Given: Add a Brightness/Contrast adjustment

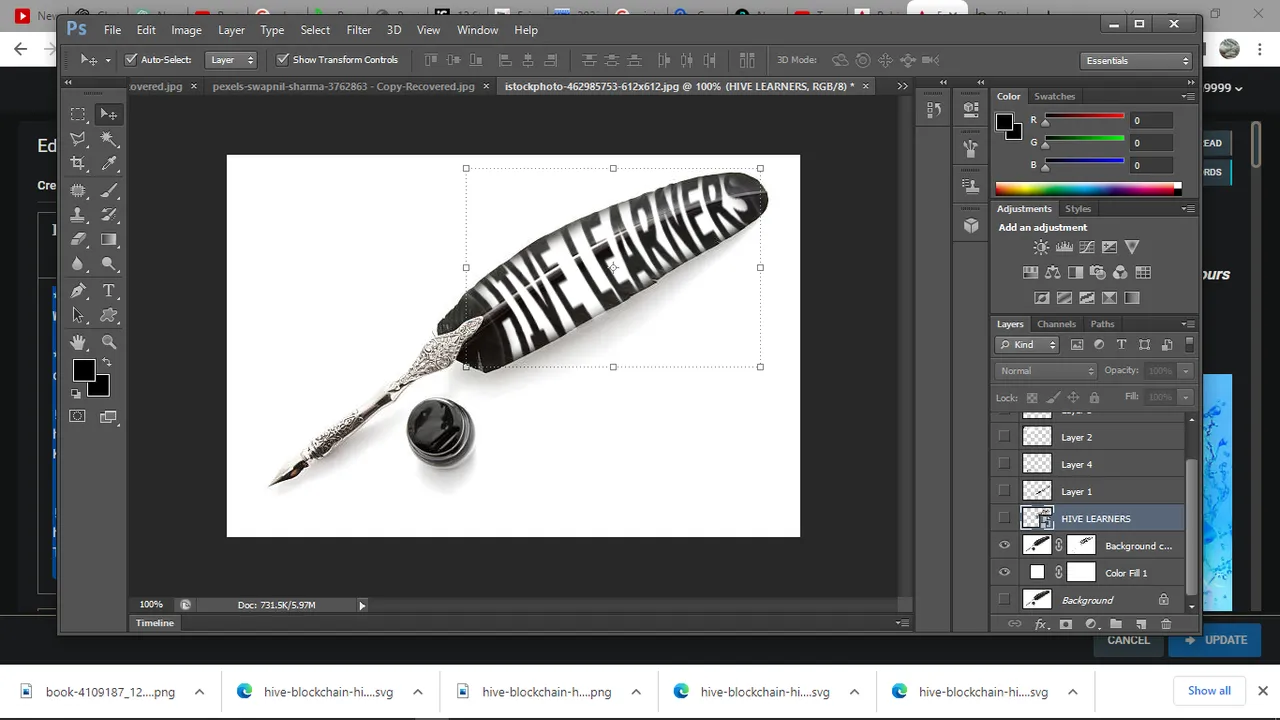Looking at the screenshot, I should 1041,247.
